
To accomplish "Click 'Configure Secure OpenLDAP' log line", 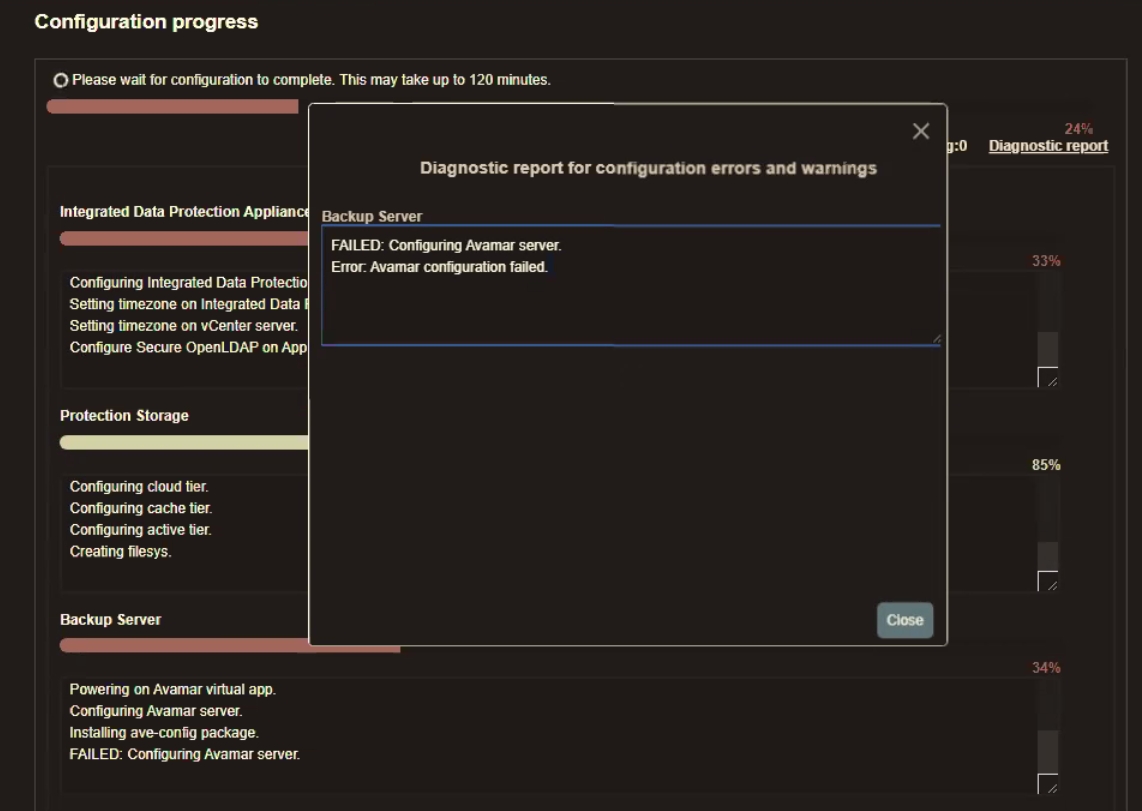I will coord(189,347).
